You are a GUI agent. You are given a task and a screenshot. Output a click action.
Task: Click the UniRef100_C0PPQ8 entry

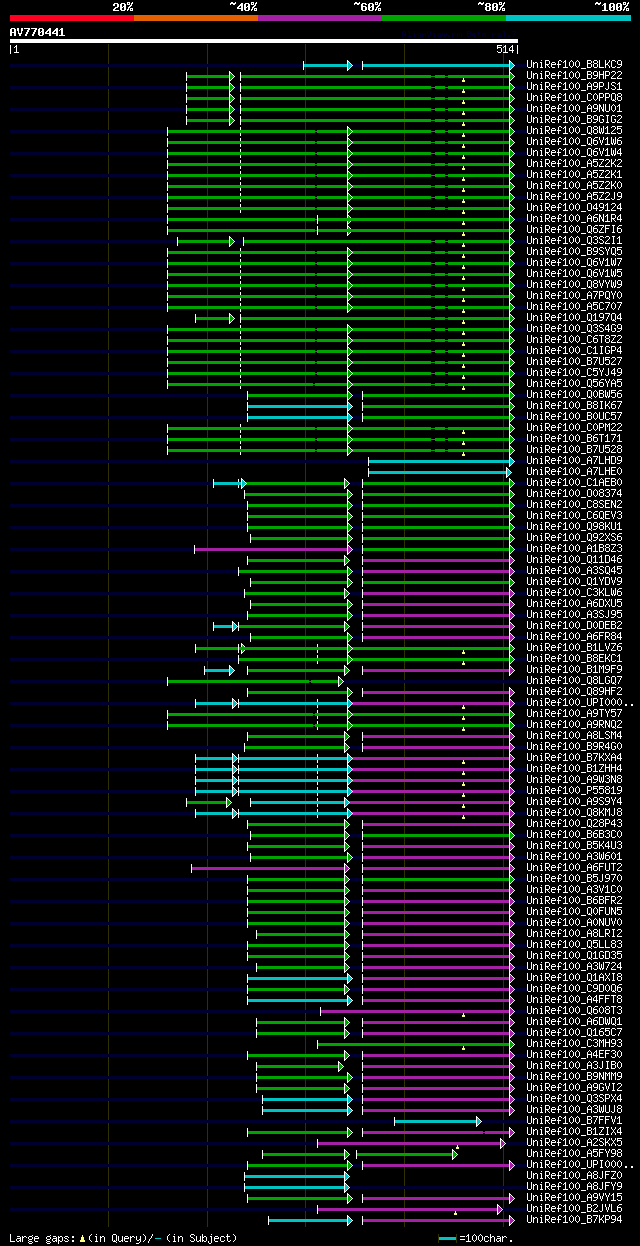(x=574, y=97)
